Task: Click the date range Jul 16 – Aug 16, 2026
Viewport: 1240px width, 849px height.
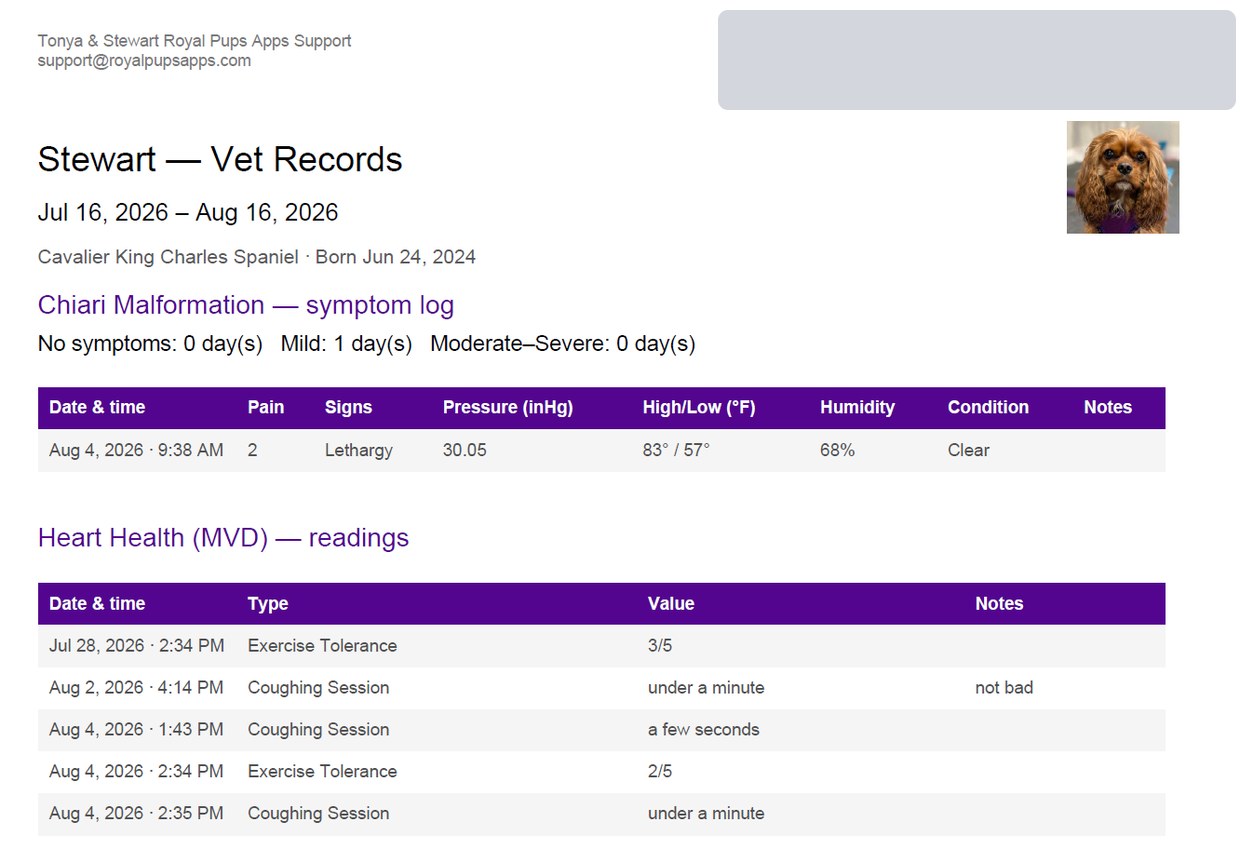Action: 188,213
